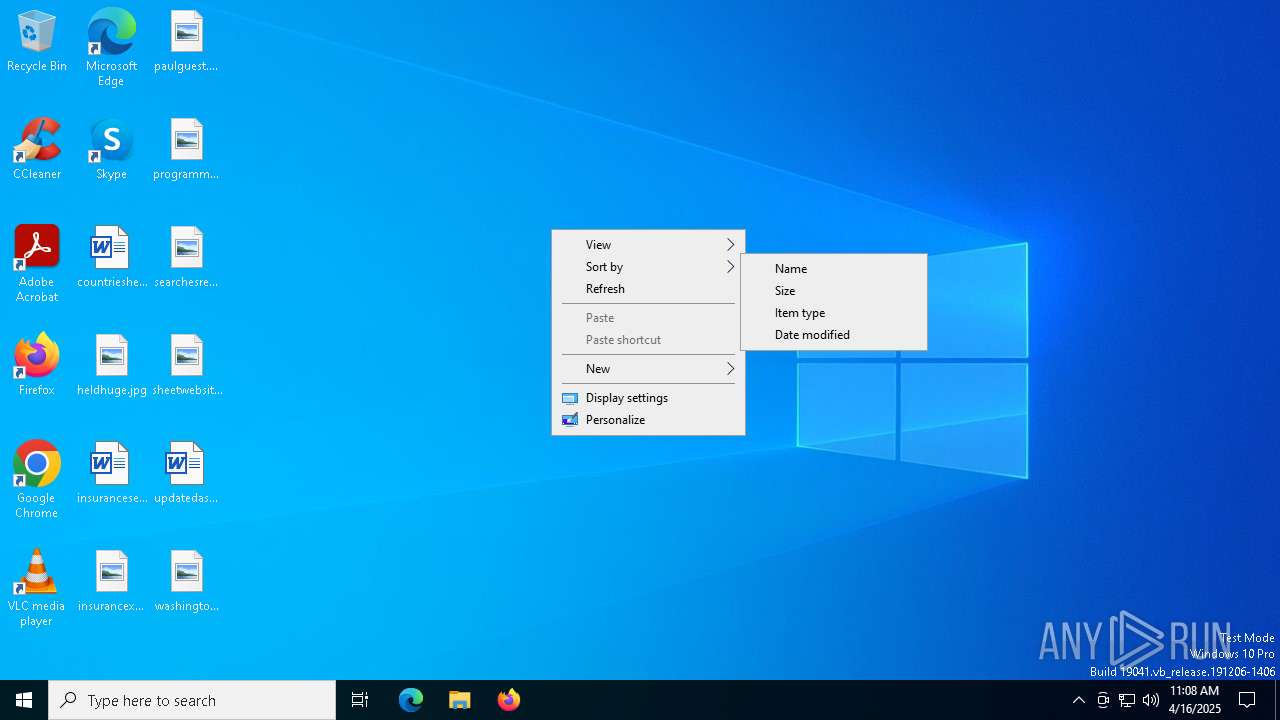1280x720 pixels.
Task: Select the insurancese Word document icon
Action: [x=111, y=473]
